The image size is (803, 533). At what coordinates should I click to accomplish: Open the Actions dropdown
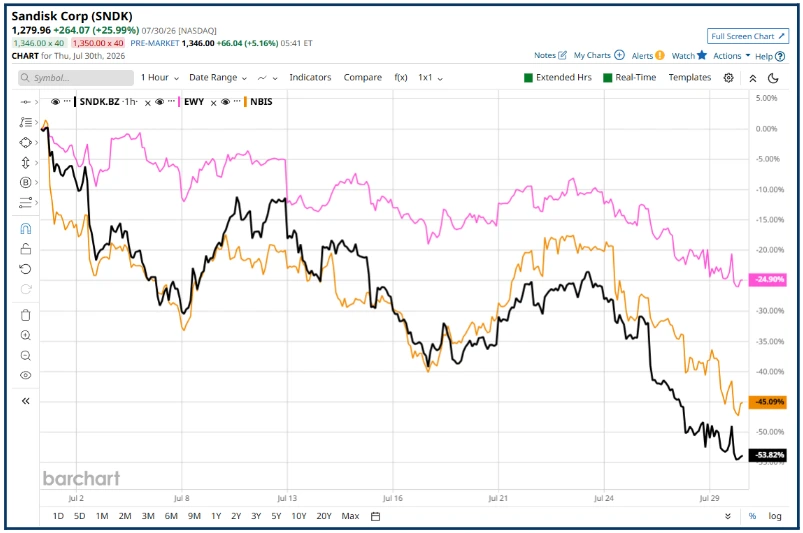pos(732,55)
